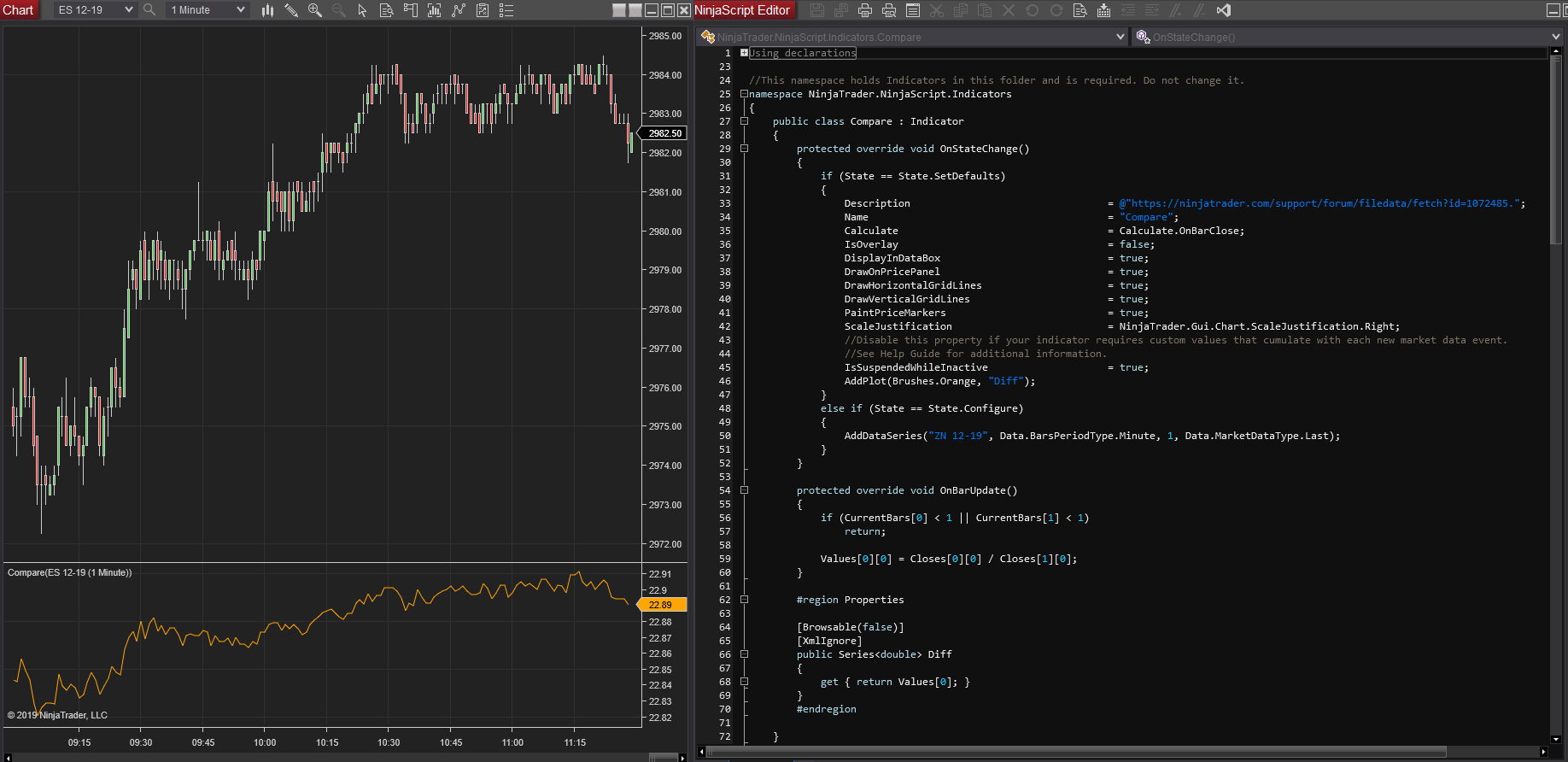The image size is (1568, 762).
Task: Click the ninjatrader.com forum URL in Description
Action: [1321, 203]
